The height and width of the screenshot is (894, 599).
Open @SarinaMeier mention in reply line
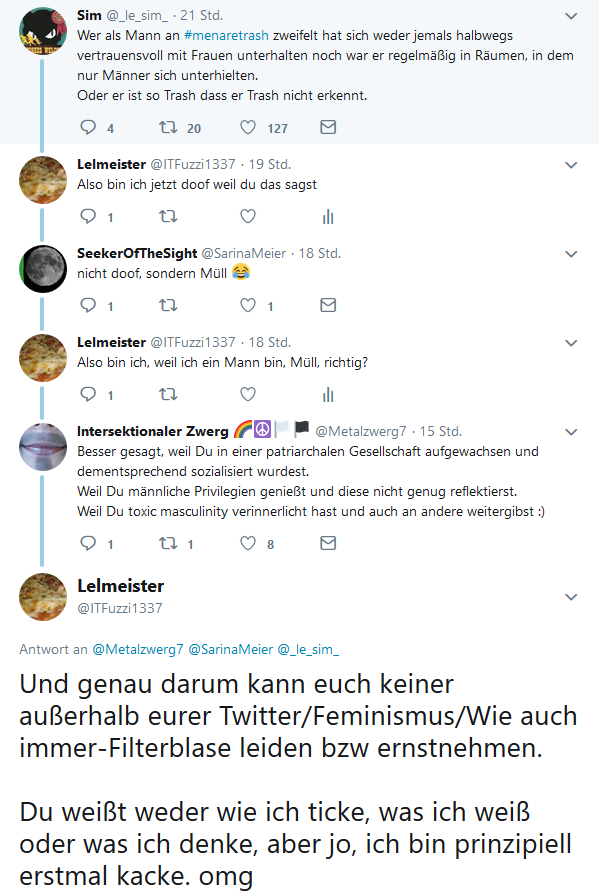tap(230, 649)
